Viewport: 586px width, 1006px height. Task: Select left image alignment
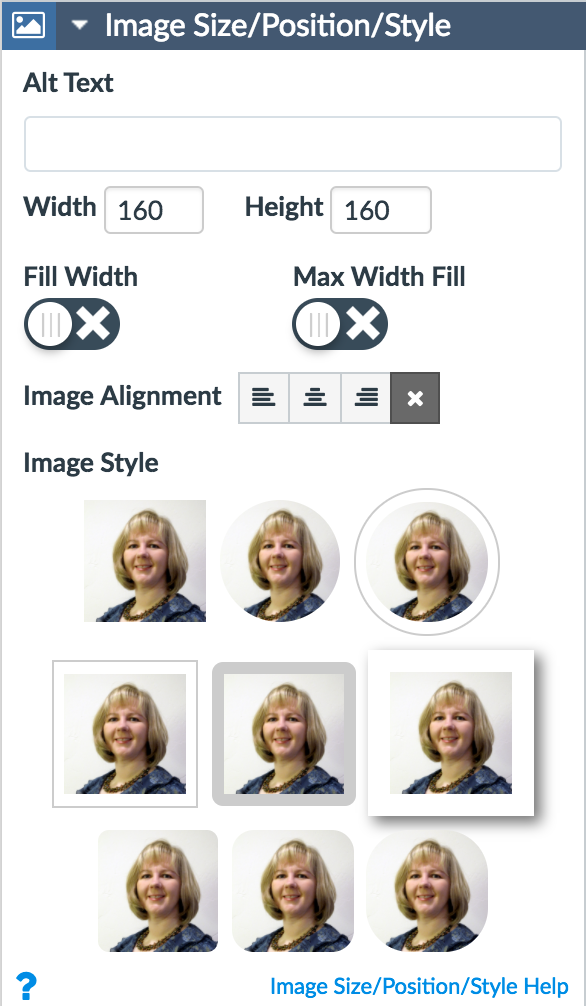tap(263, 397)
